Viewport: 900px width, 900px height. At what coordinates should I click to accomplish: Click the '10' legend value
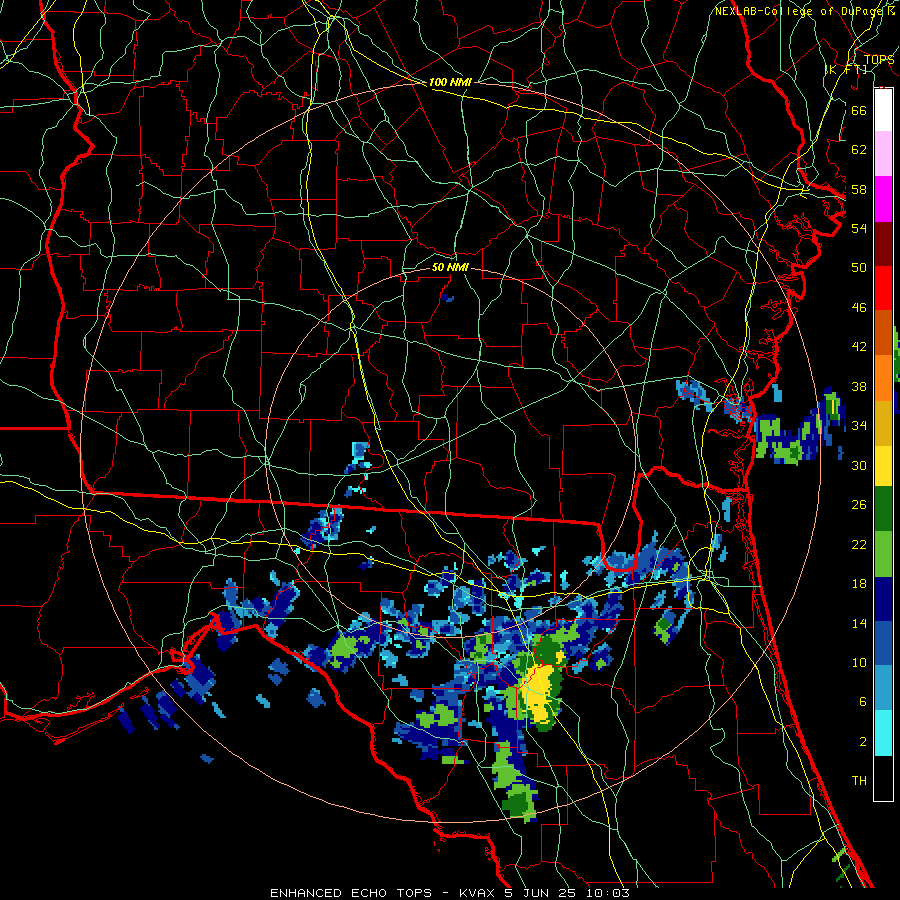coord(859,662)
